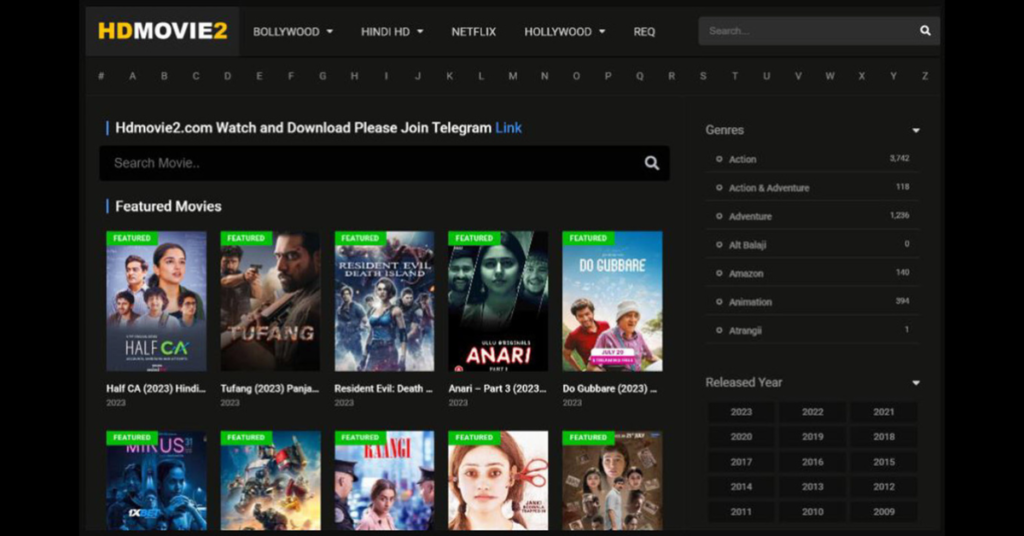Open the Transformers robot poster in second row

pos(270,481)
